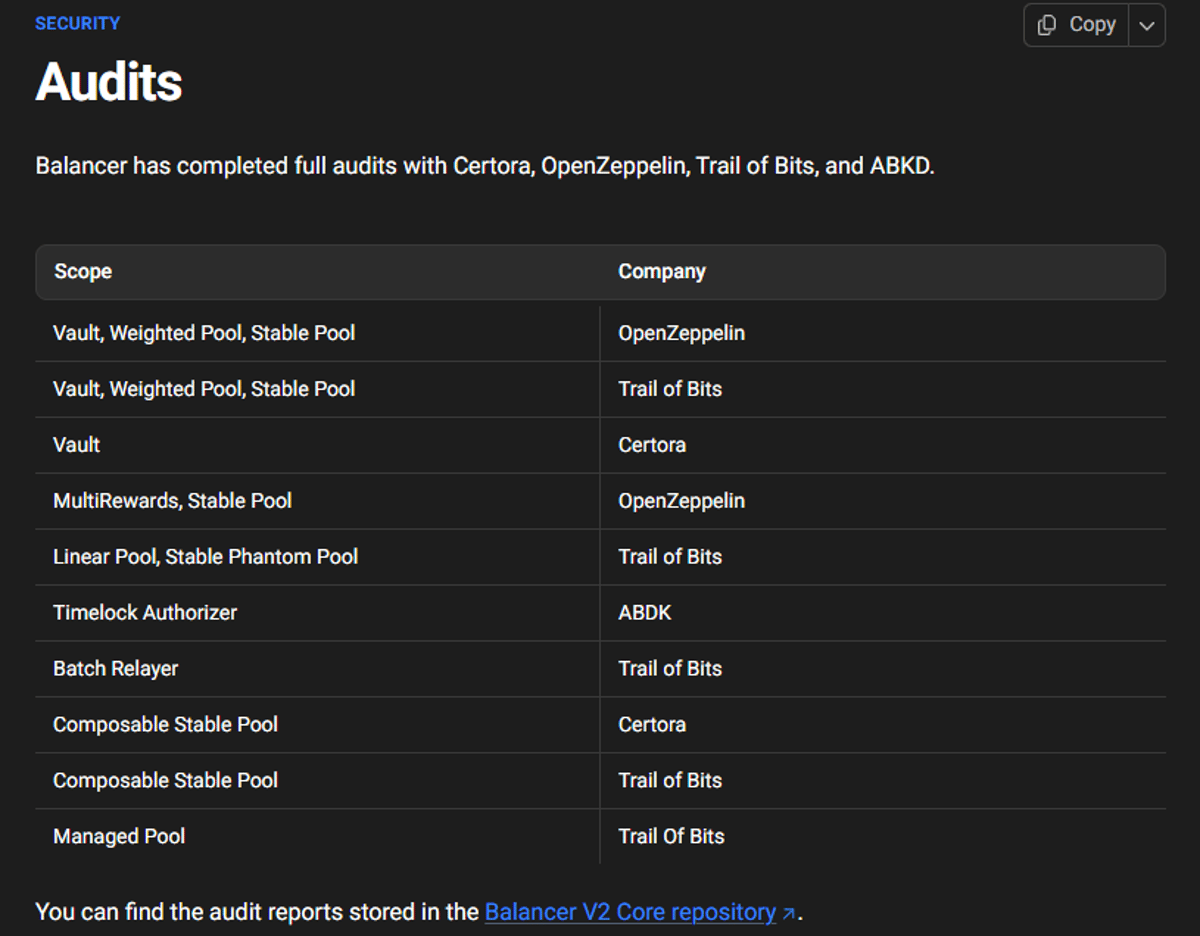Select the Timelock Authorizer scope cell

[145, 613]
